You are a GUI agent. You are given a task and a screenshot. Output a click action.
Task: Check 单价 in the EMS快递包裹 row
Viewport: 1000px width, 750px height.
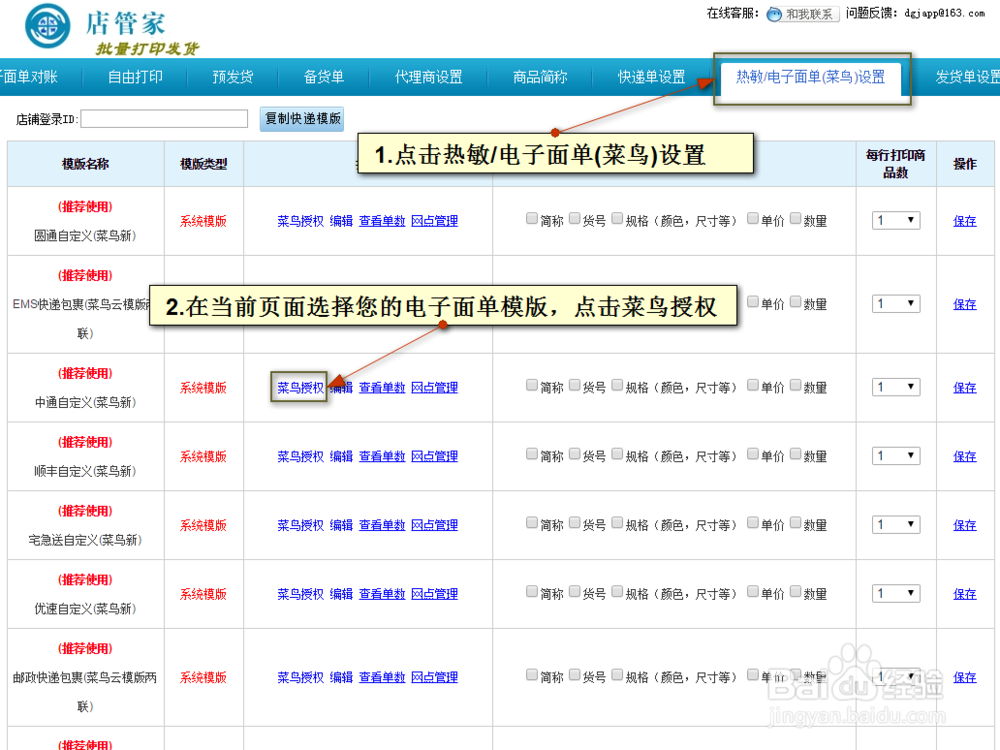click(753, 302)
